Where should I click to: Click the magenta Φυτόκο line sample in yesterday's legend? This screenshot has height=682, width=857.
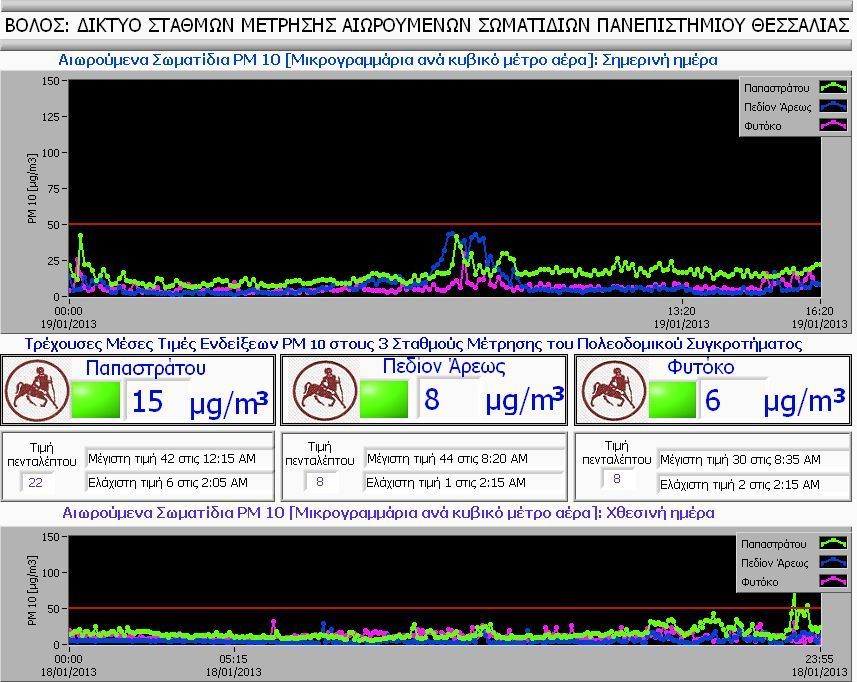833,581
